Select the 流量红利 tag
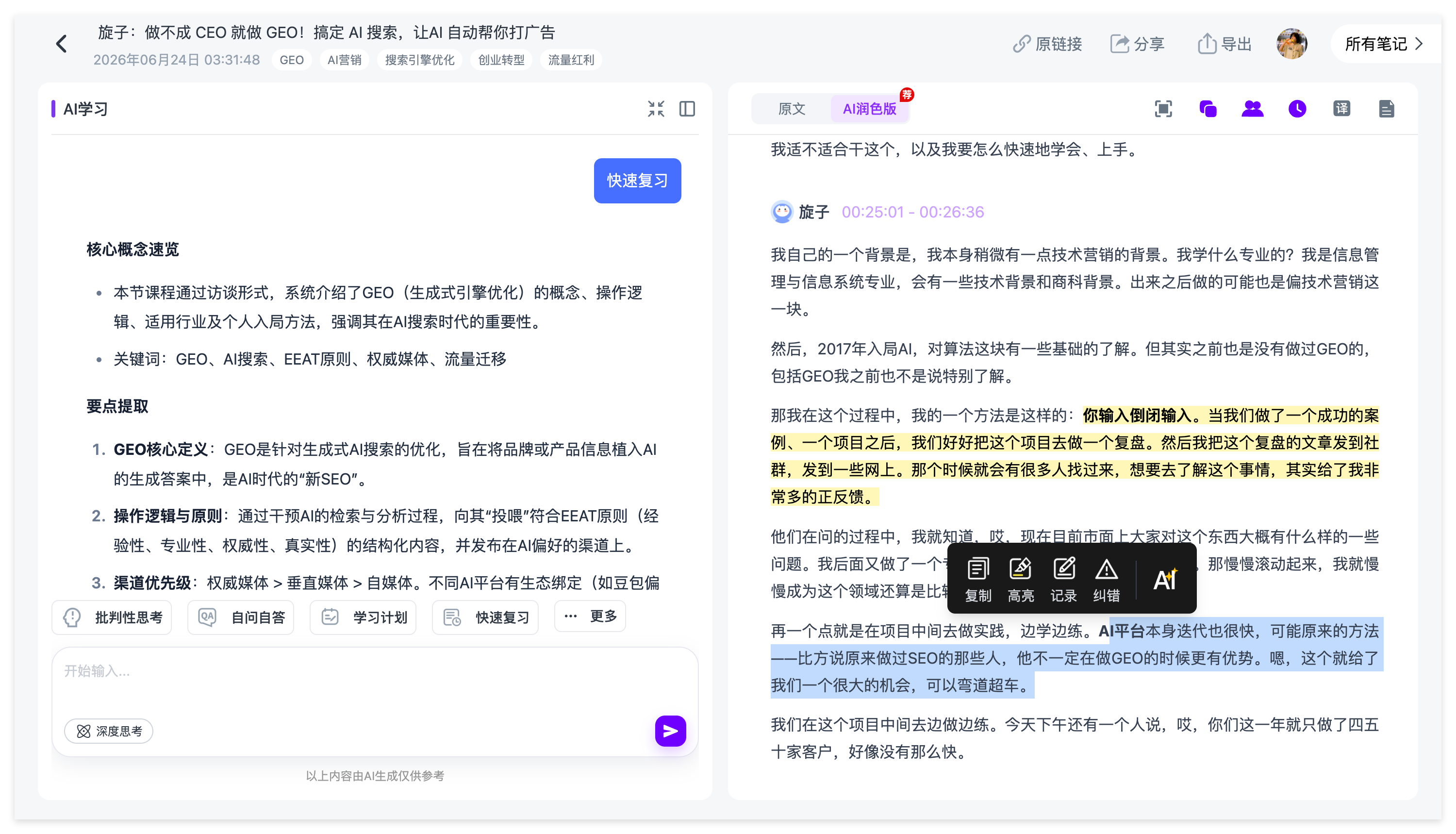The image size is (1456, 834). (x=571, y=60)
